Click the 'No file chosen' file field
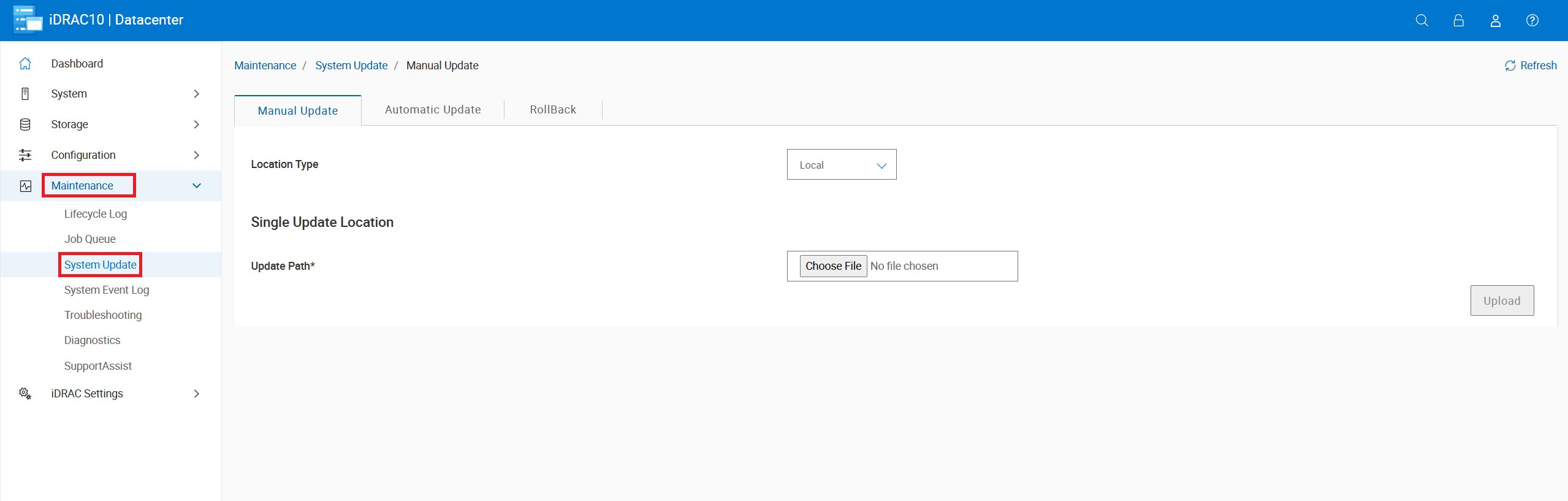This screenshot has width=1568, height=501. pos(902,266)
